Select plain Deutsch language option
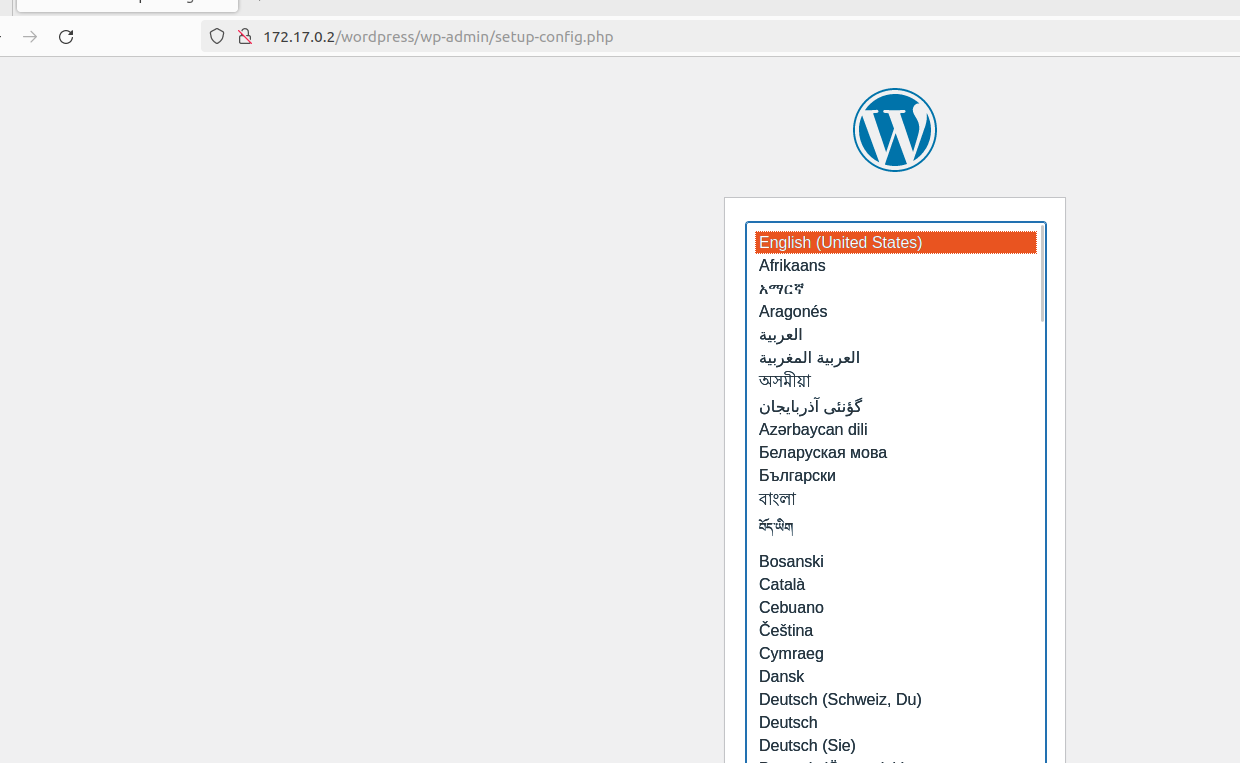The width and height of the screenshot is (1240, 763). click(x=895, y=723)
